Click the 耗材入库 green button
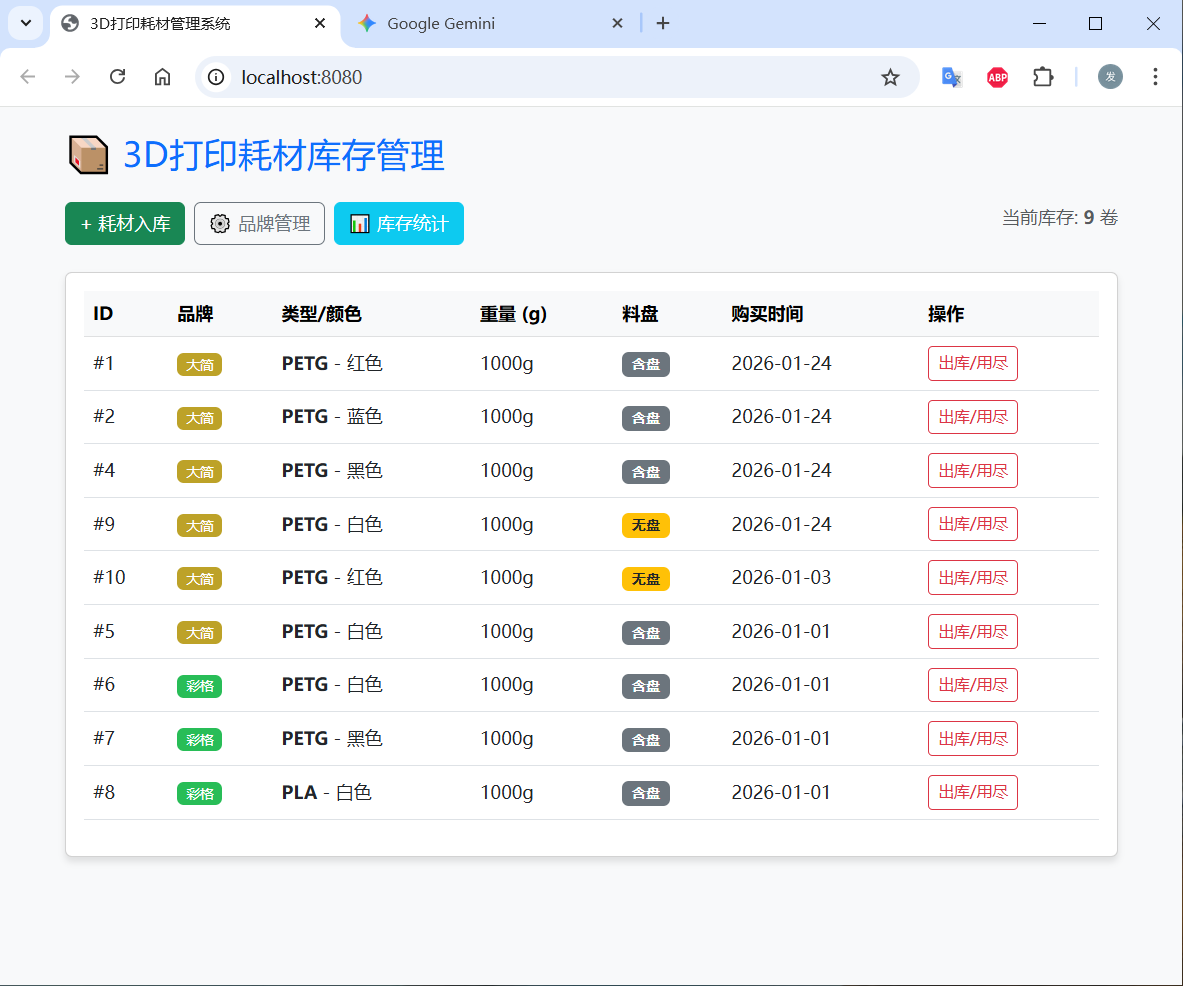The width and height of the screenshot is (1183, 986). [x=125, y=224]
